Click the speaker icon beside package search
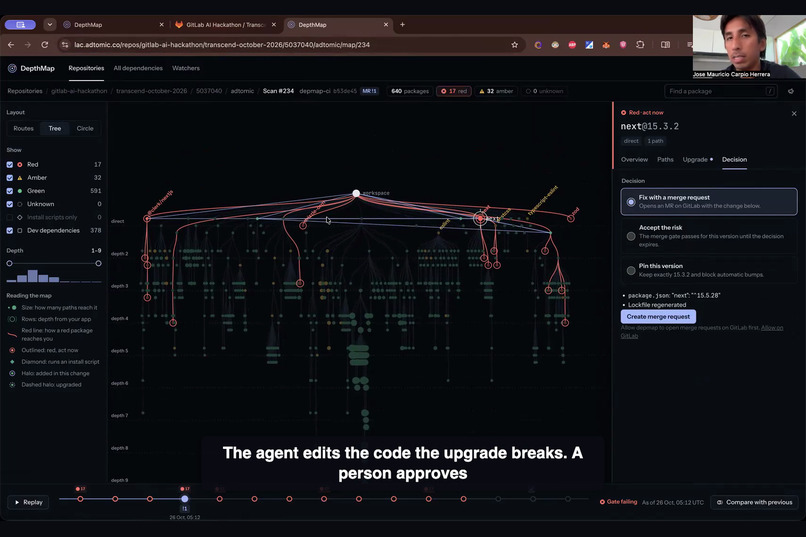 pos(791,91)
